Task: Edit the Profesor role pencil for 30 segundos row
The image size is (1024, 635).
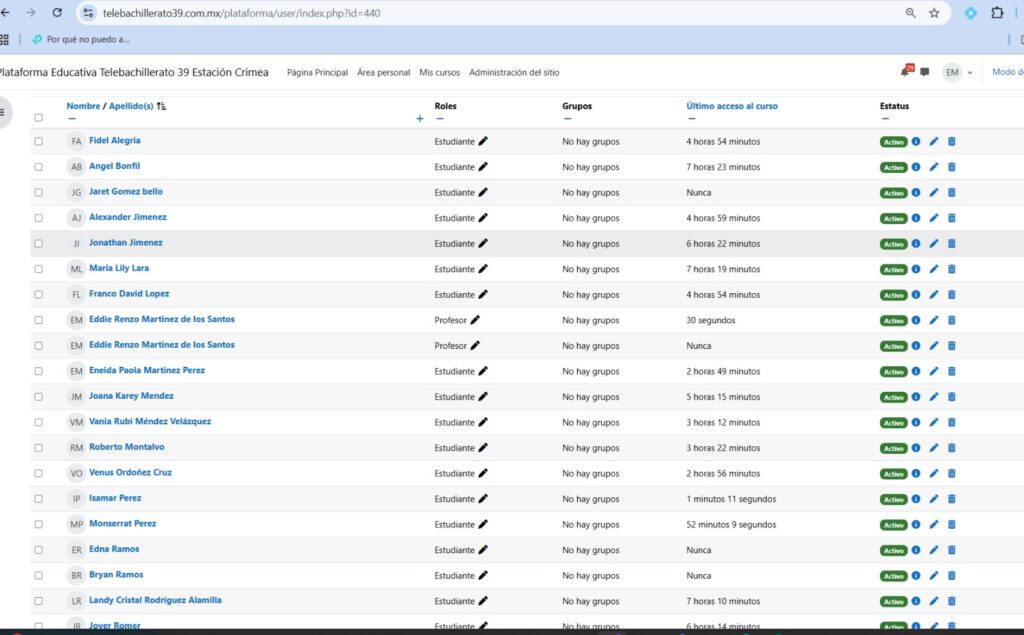Action: (475, 320)
